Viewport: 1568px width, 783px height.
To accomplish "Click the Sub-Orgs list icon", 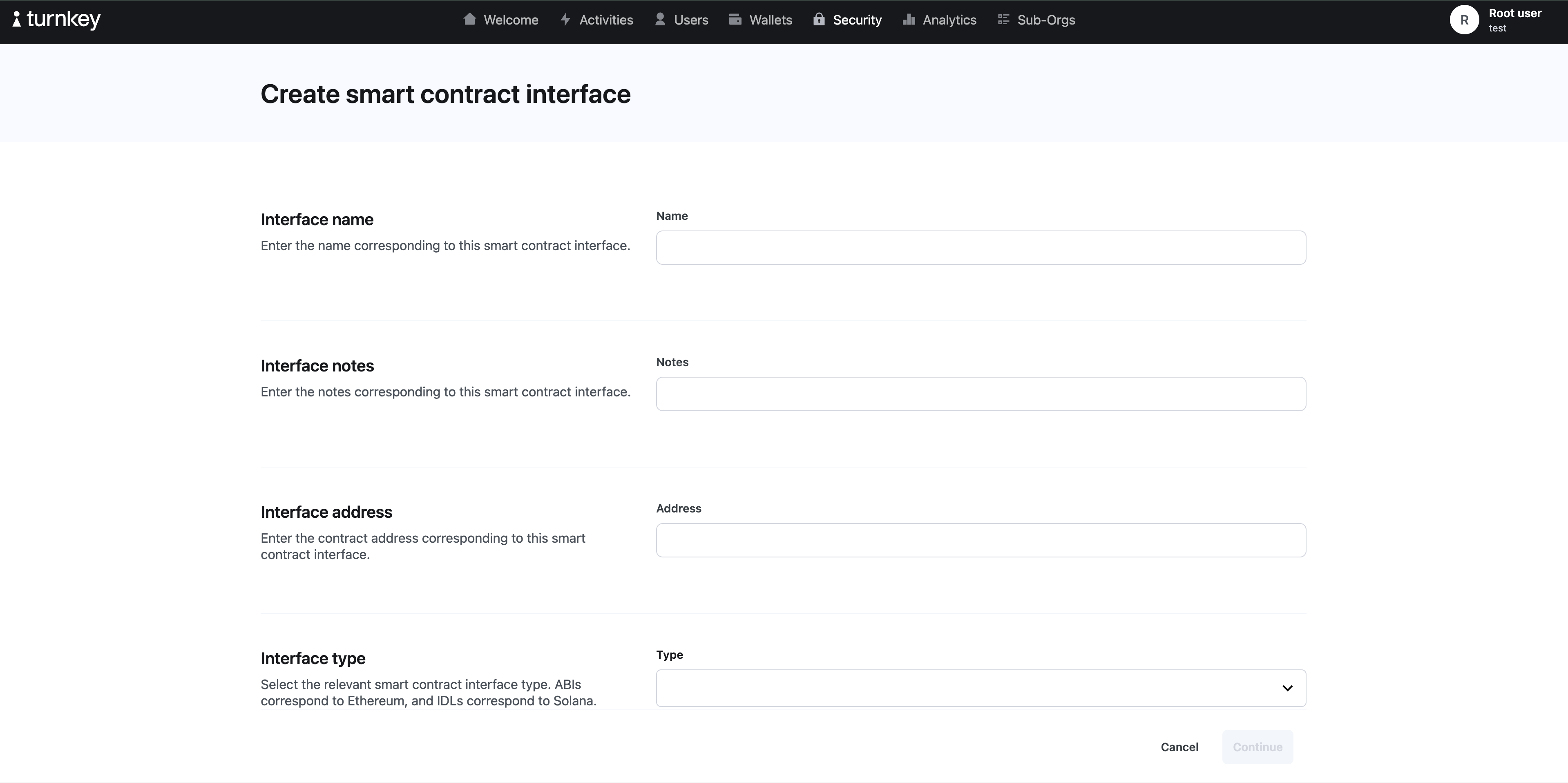I will click(1003, 20).
